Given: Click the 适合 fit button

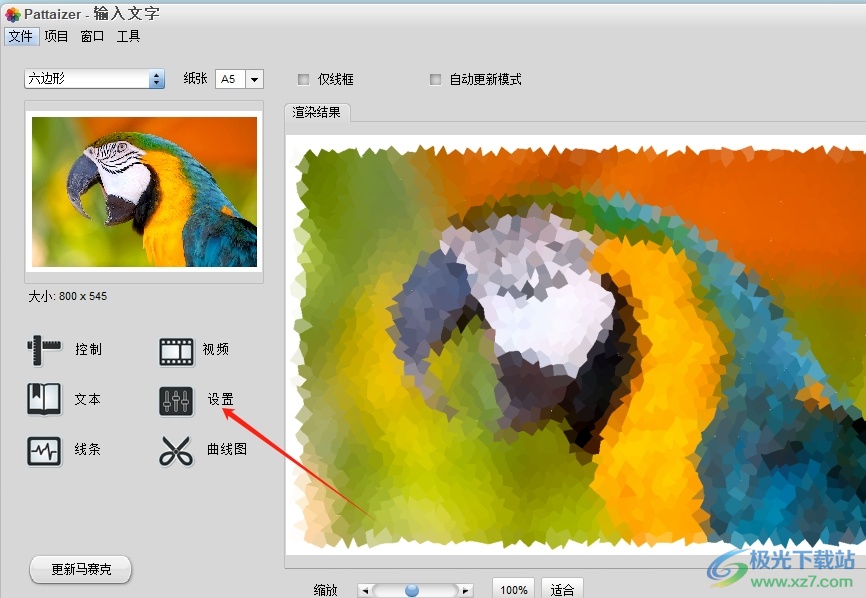Looking at the screenshot, I should pos(562,589).
